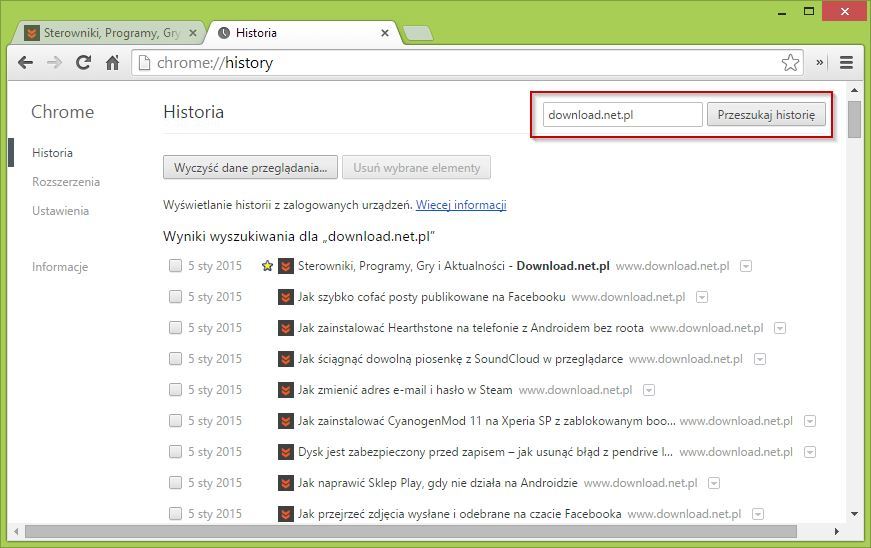The height and width of the screenshot is (548, 871).
Task: Click the bookmark star on Sterowniki entry
Action: pos(267,266)
